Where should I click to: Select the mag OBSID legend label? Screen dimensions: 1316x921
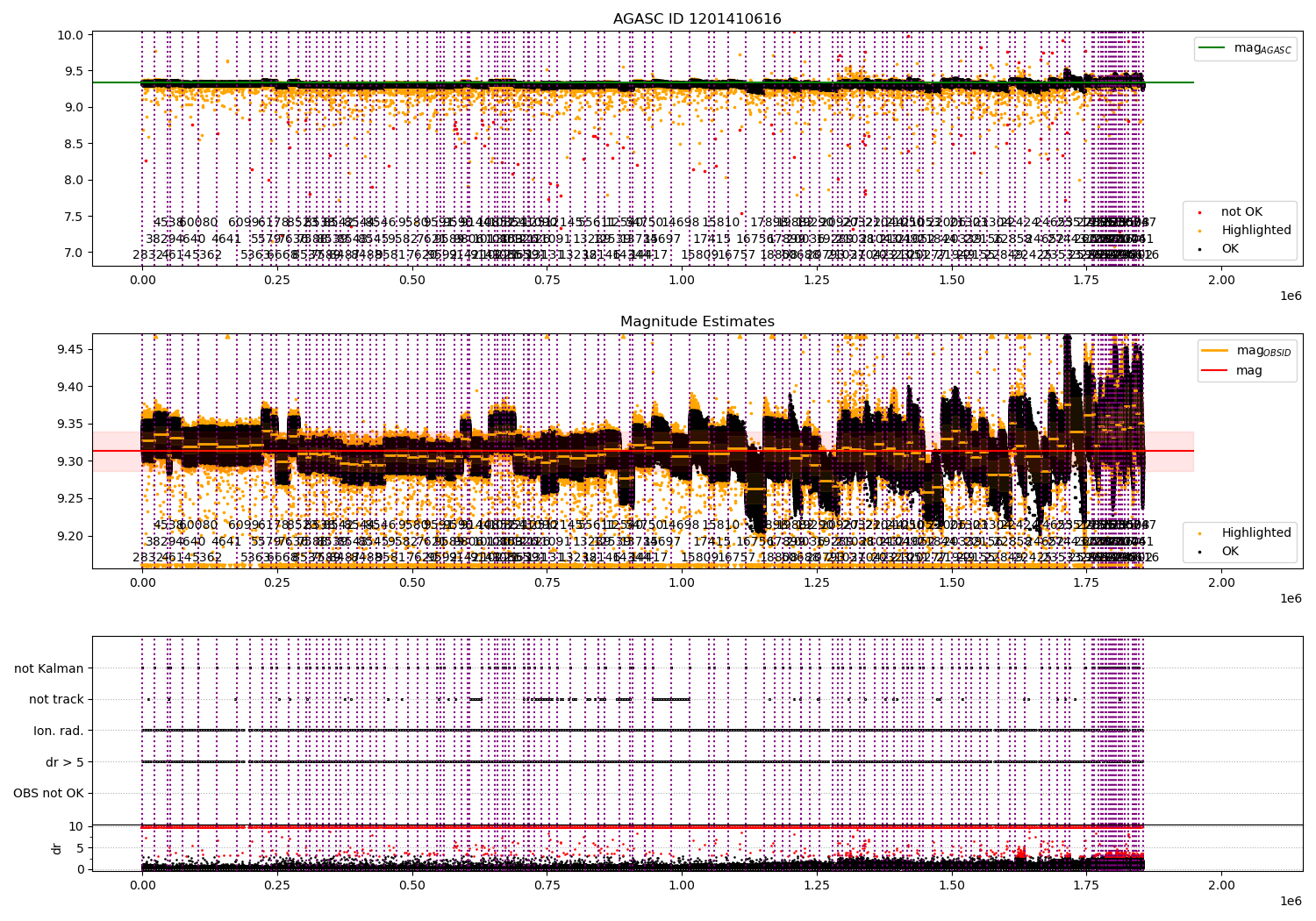[x=1263, y=351]
